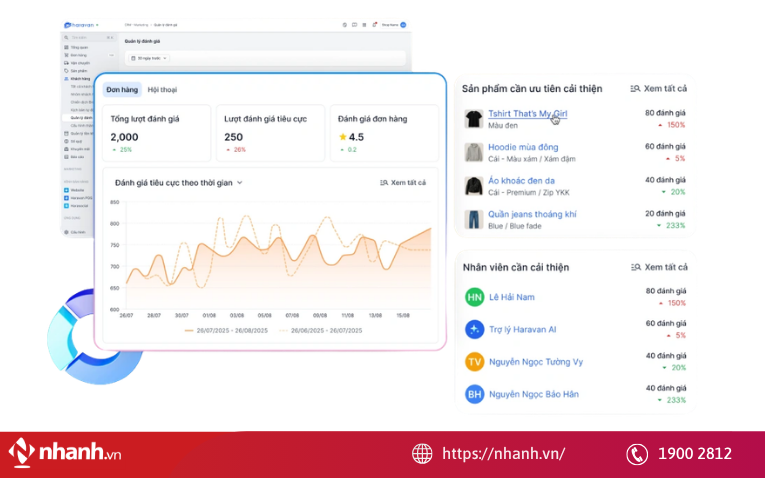Click the globe icon beside nhanh.vn URL
The width and height of the screenshot is (765, 478).
[423, 454]
